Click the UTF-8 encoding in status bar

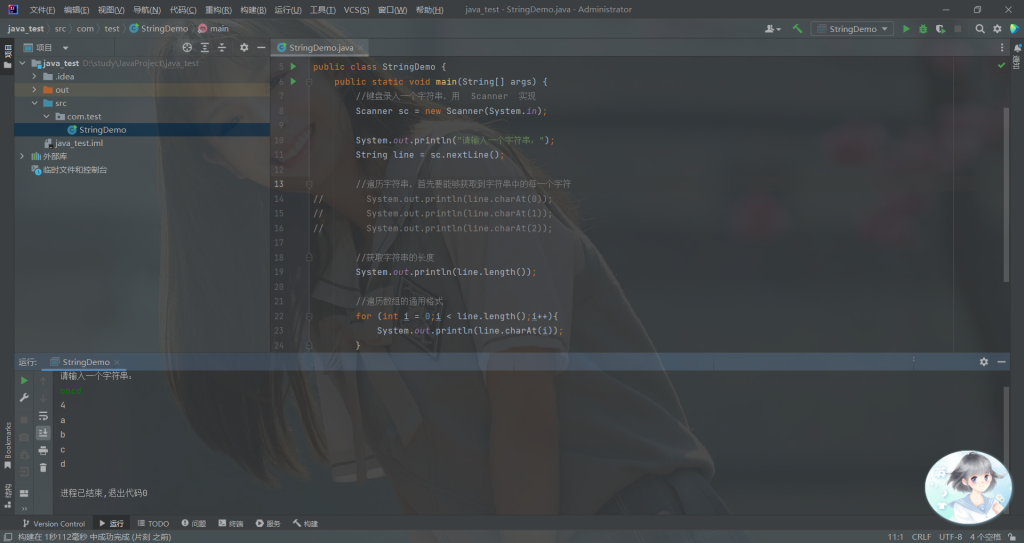pyautogui.click(x=950, y=537)
